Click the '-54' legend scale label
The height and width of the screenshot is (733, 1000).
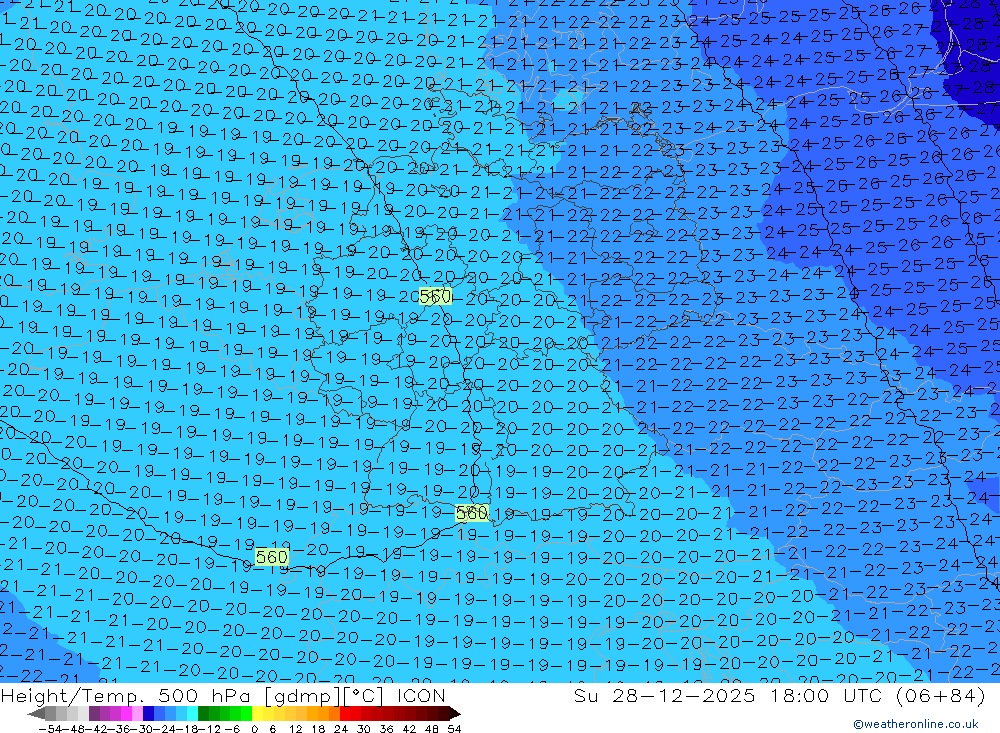click(51, 729)
